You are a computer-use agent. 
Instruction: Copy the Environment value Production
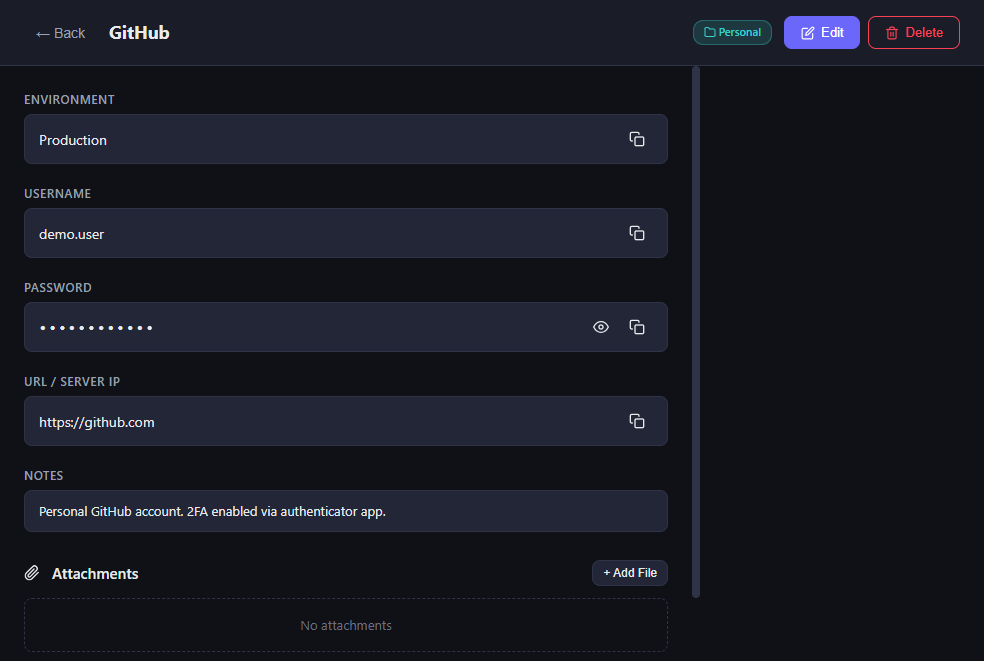tap(636, 139)
